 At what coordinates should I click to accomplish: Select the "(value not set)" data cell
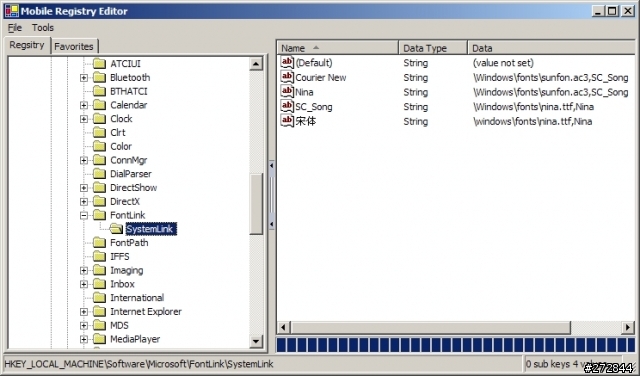[x=503, y=63]
